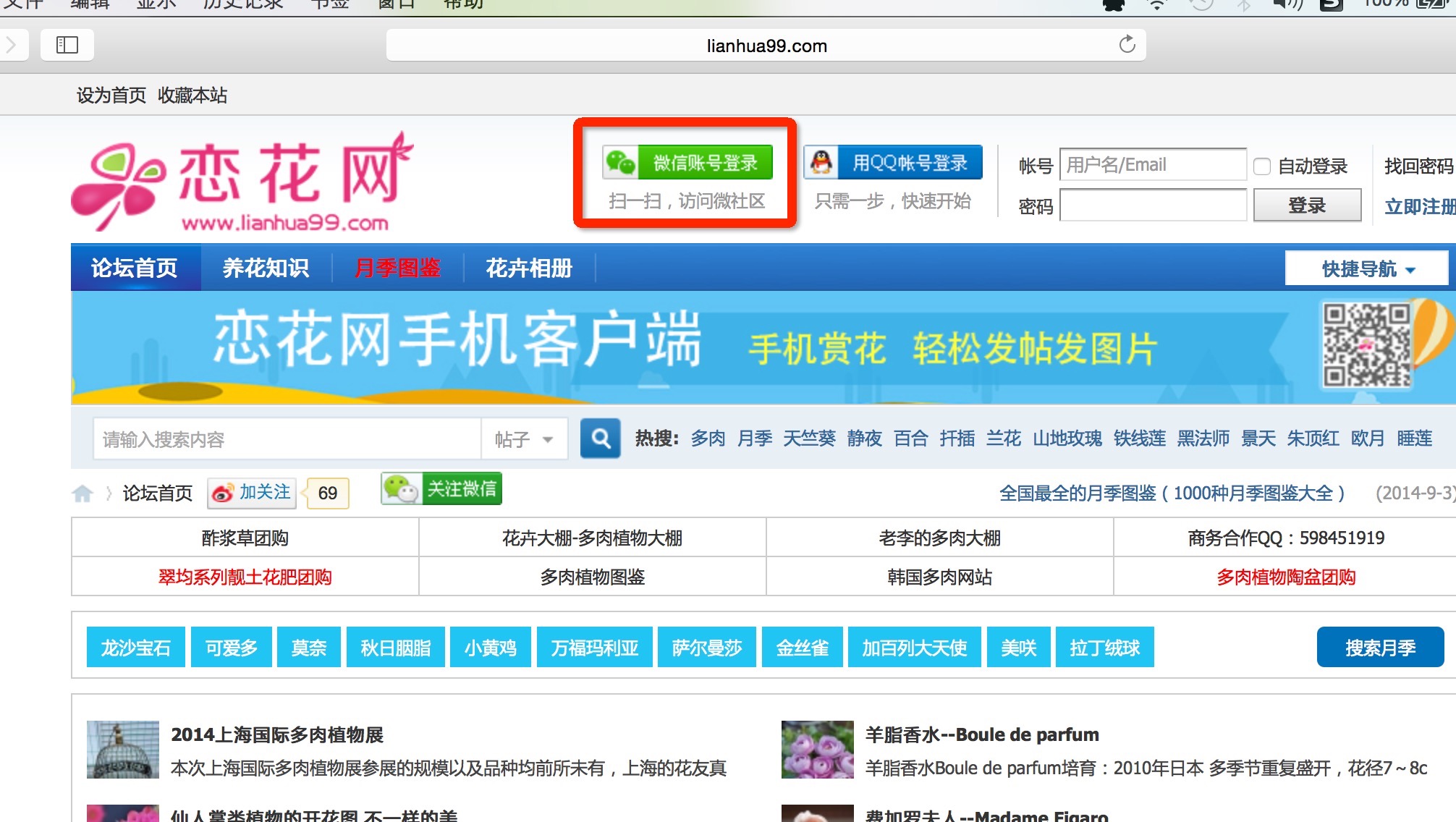Enable the 自动登录 checkbox
1456x822 pixels.
tap(1262, 166)
